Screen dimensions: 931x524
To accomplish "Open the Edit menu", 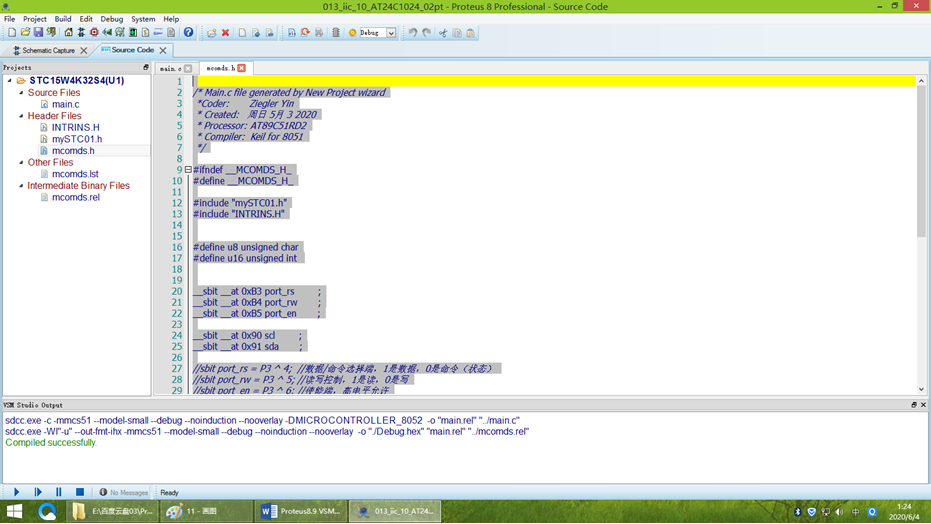I will point(86,19).
